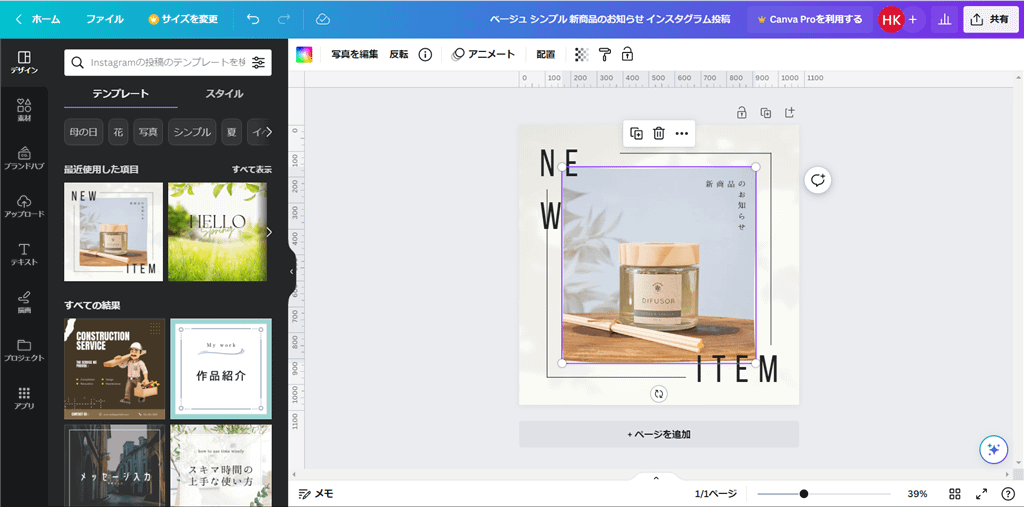This screenshot has height=507, width=1024.
Task: Toggle the lock icon in top toolbar
Action: 627,54
